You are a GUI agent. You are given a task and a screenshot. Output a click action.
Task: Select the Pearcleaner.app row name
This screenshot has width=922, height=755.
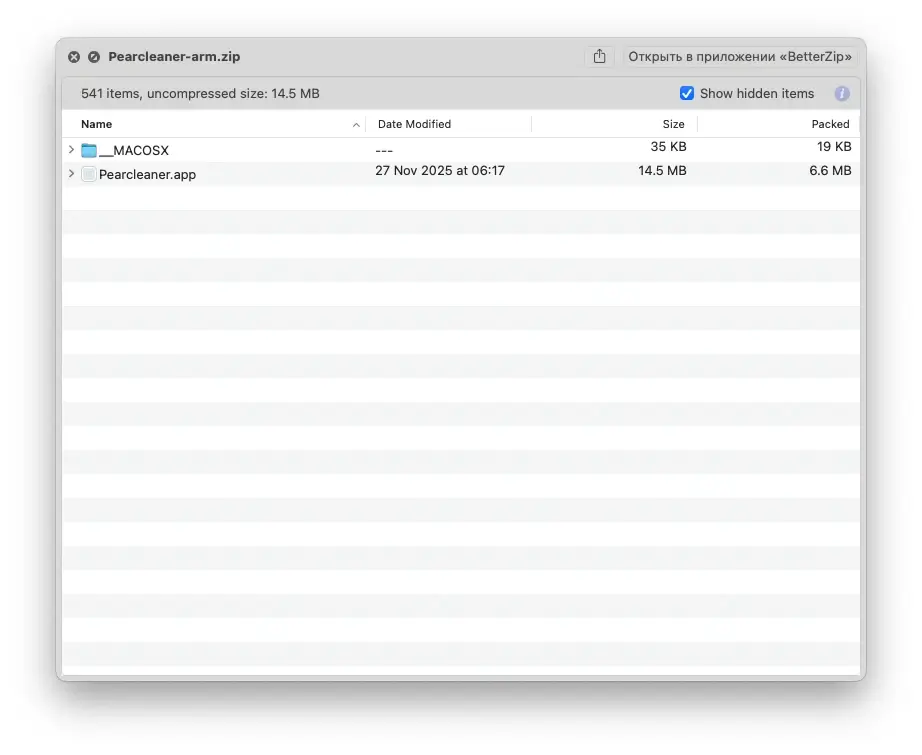point(147,175)
